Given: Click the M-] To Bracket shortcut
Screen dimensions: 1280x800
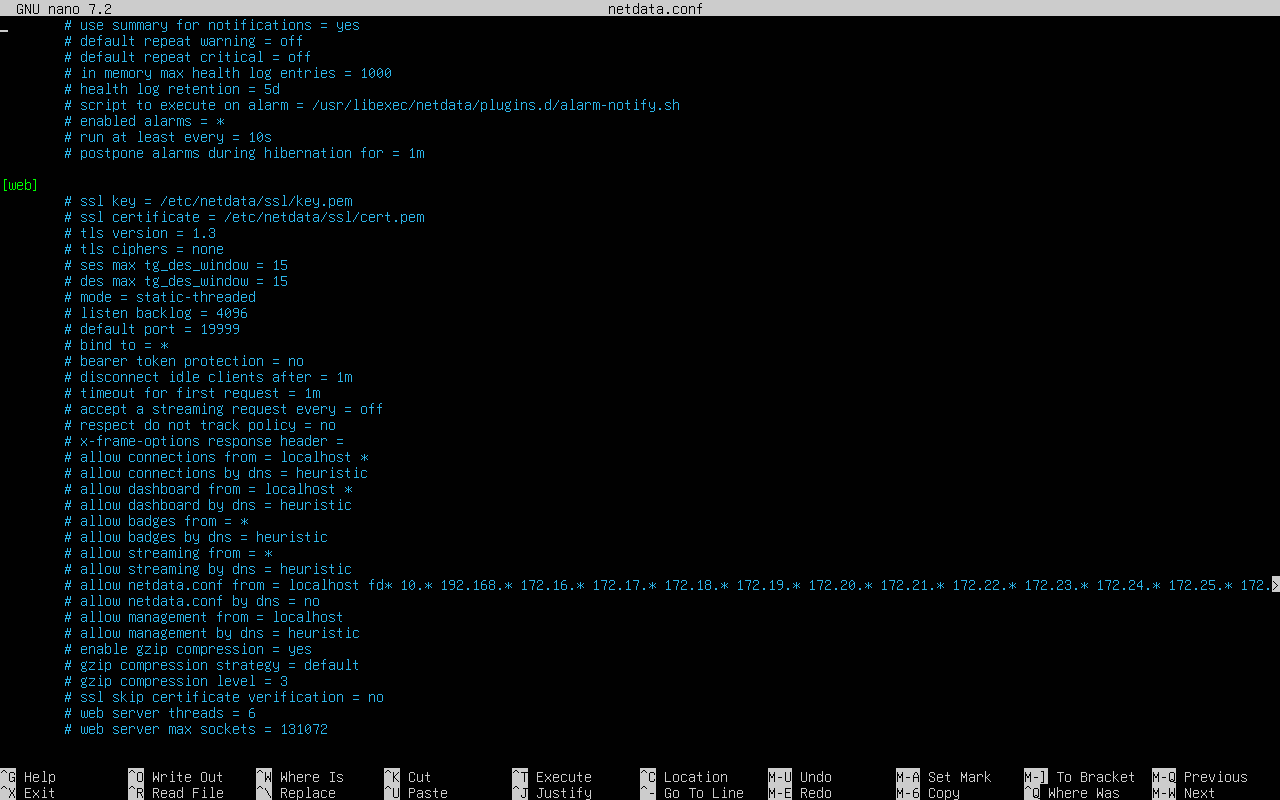Looking at the screenshot, I should (x=1080, y=777).
